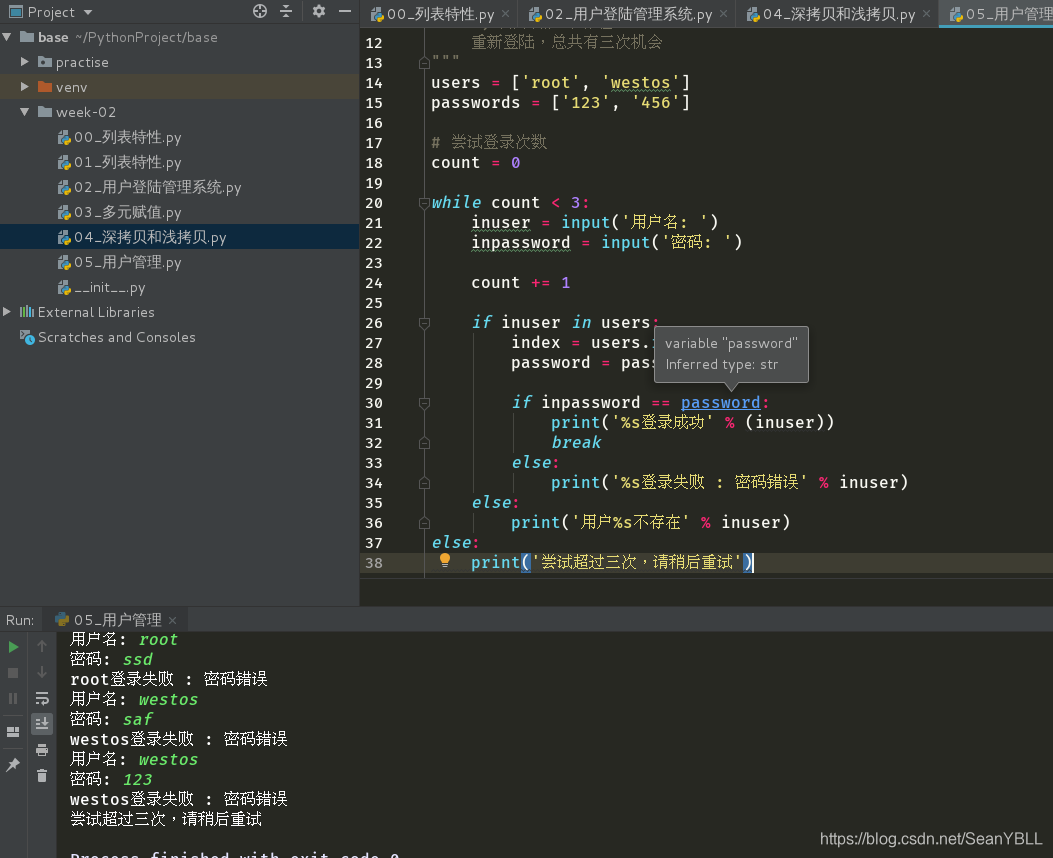Close the 04_深拷贝和浅拷贝.py editor tab
This screenshot has height=858, width=1053.
pos(926,13)
